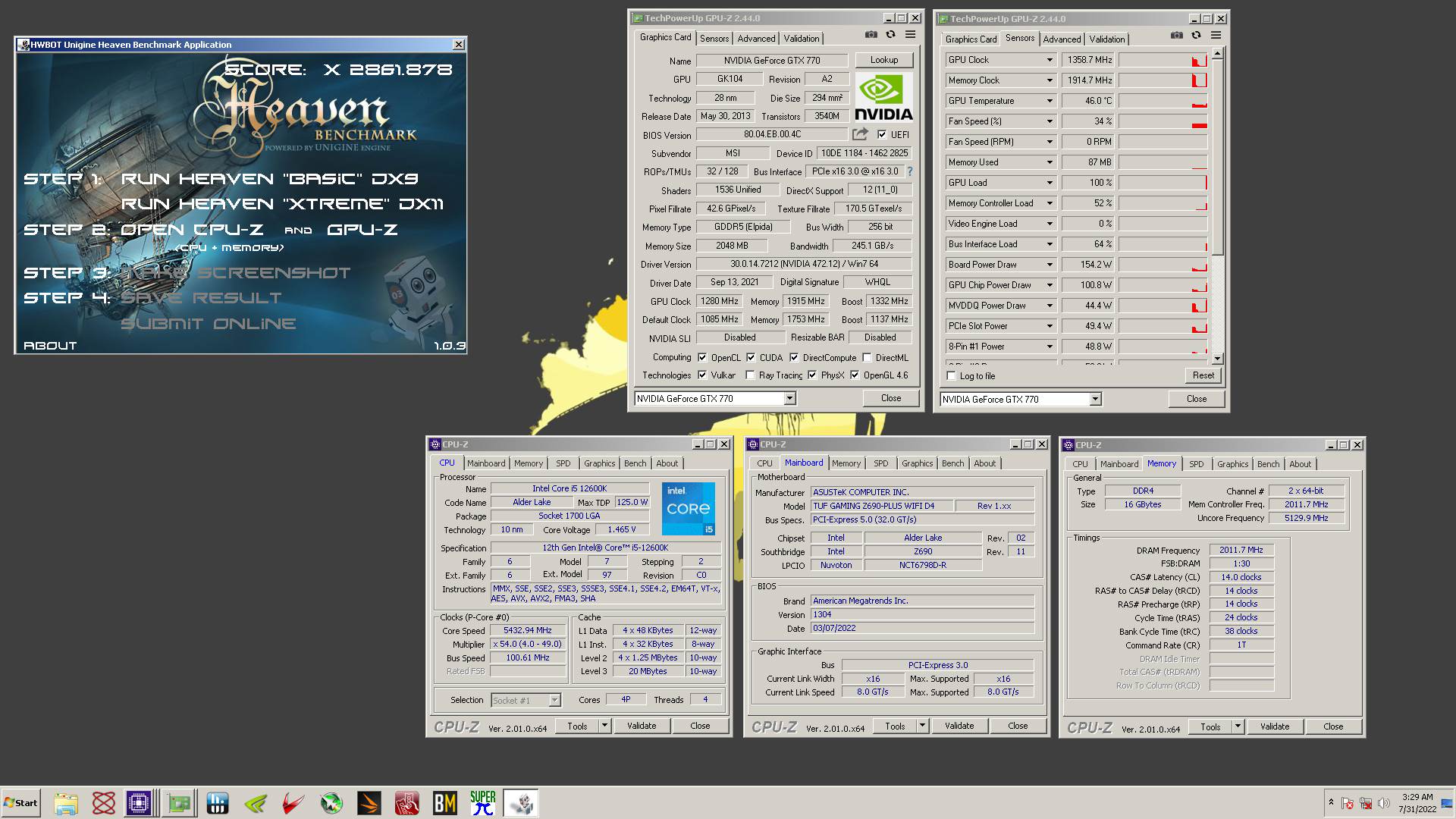Screen dimensions: 1456x819
Task: Open the Graphics tab in CPU-Z Memory window
Action: point(1232,464)
